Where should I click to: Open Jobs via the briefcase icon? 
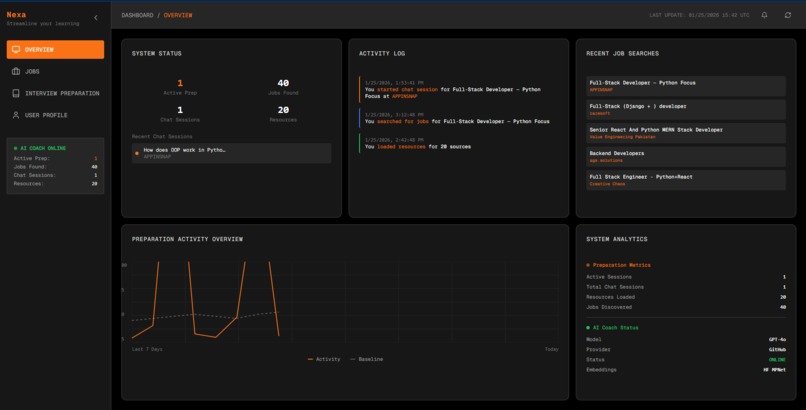point(16,71)
